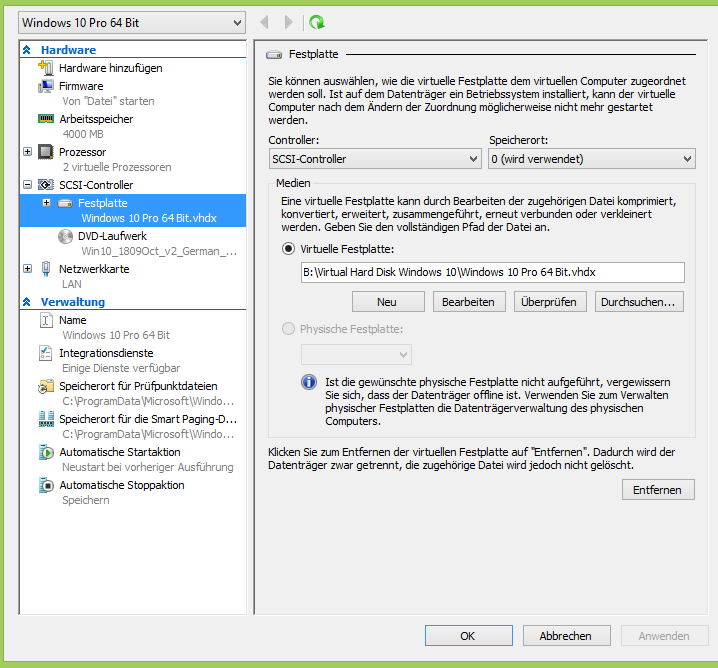Screen dimensions: 718x668
Task: Click the '4000 MB' memory value
Action: coord(83,134)
